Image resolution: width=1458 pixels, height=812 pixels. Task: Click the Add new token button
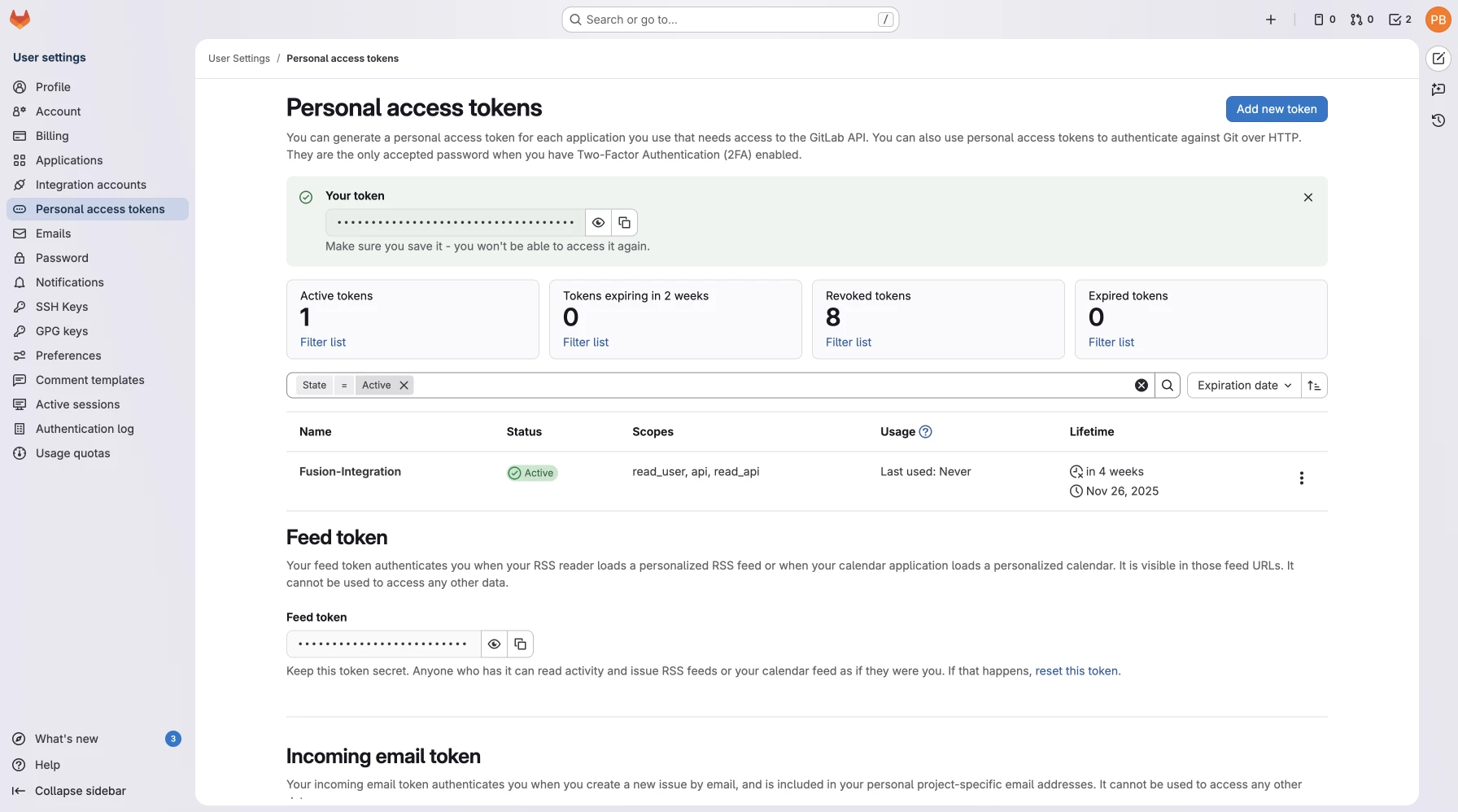click(1276, 109)
